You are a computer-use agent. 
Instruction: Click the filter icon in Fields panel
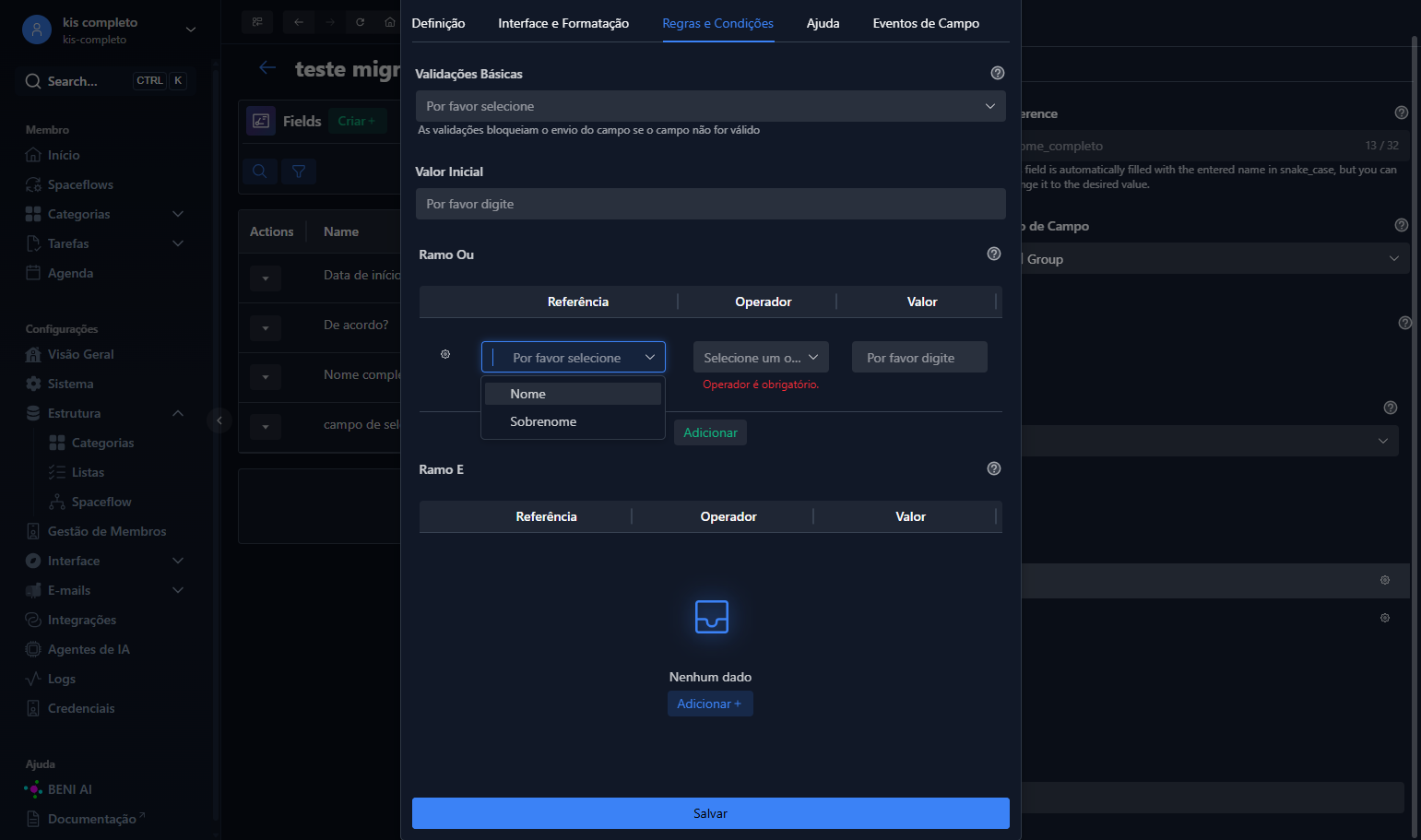coord(299,171)
